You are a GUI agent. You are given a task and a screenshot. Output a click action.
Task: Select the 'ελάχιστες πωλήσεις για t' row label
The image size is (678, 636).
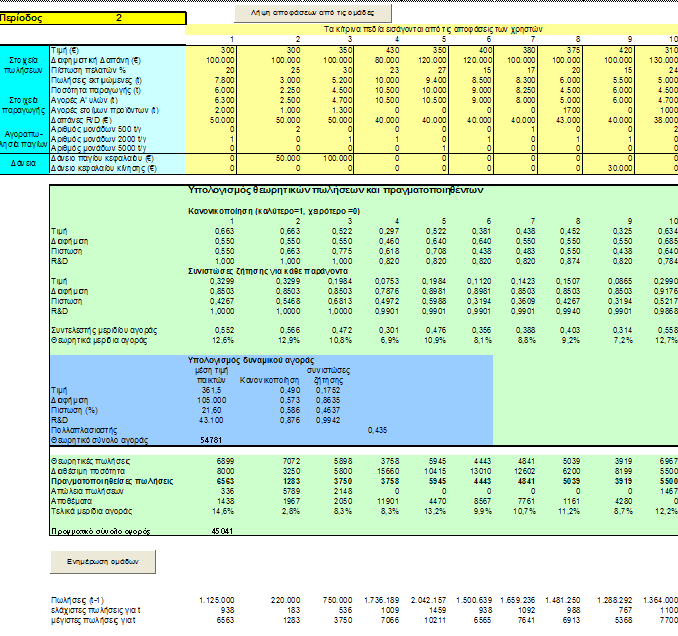point(96,610)
